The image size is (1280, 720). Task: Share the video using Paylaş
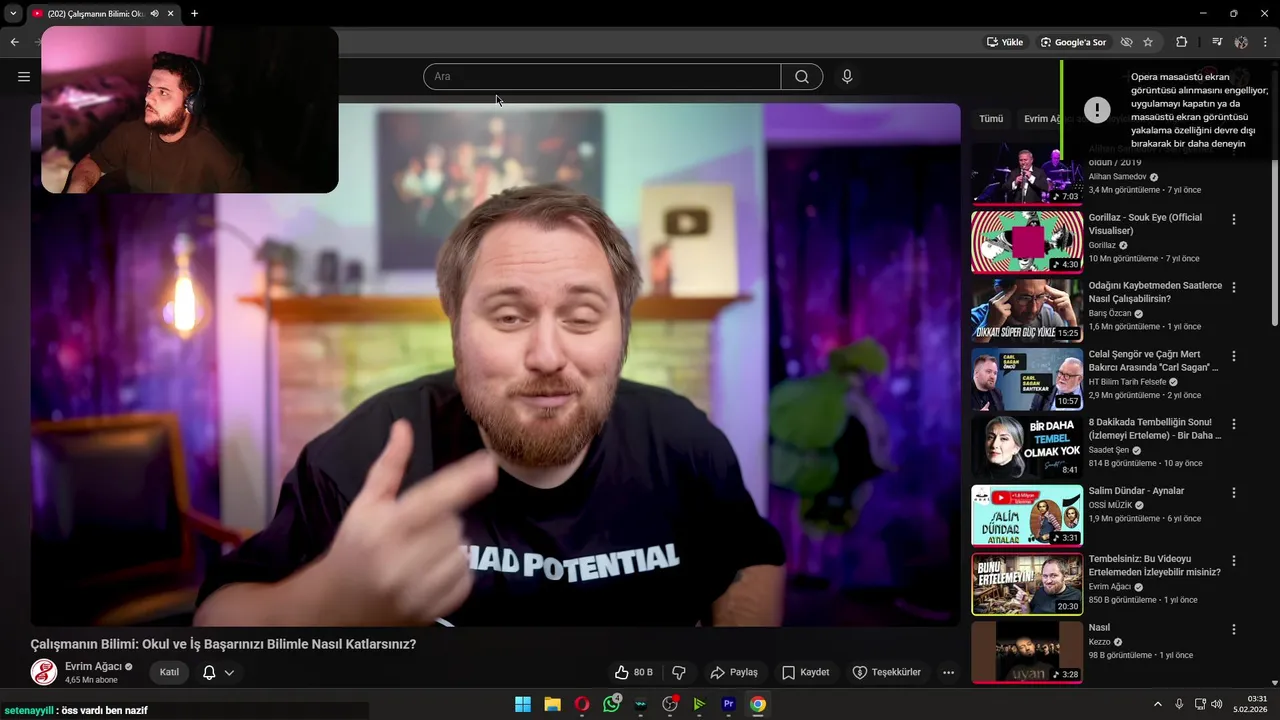(734, 672)
